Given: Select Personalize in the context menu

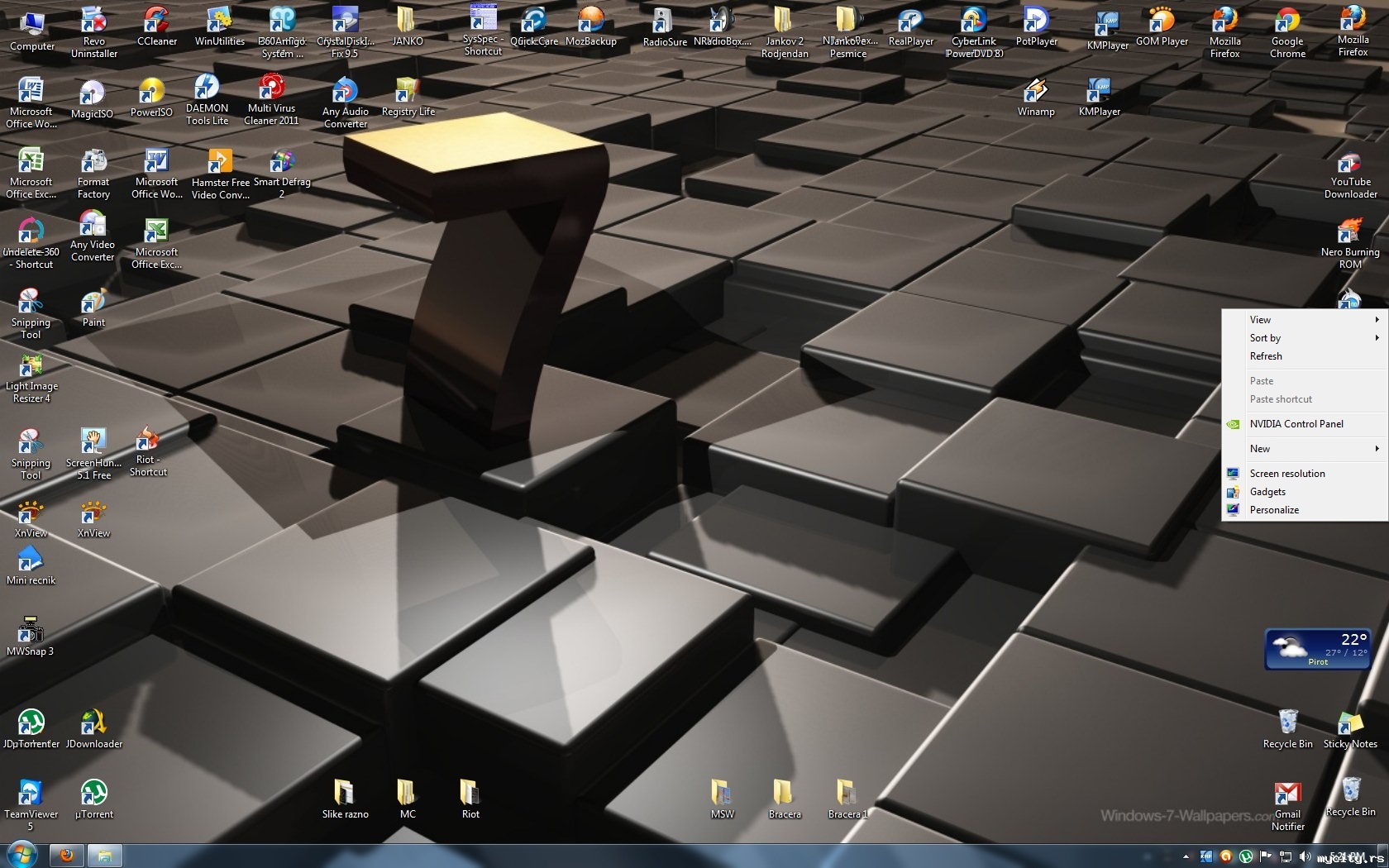Looking at the screenshot, I should pyautogui.click(x=1274, y=510).
